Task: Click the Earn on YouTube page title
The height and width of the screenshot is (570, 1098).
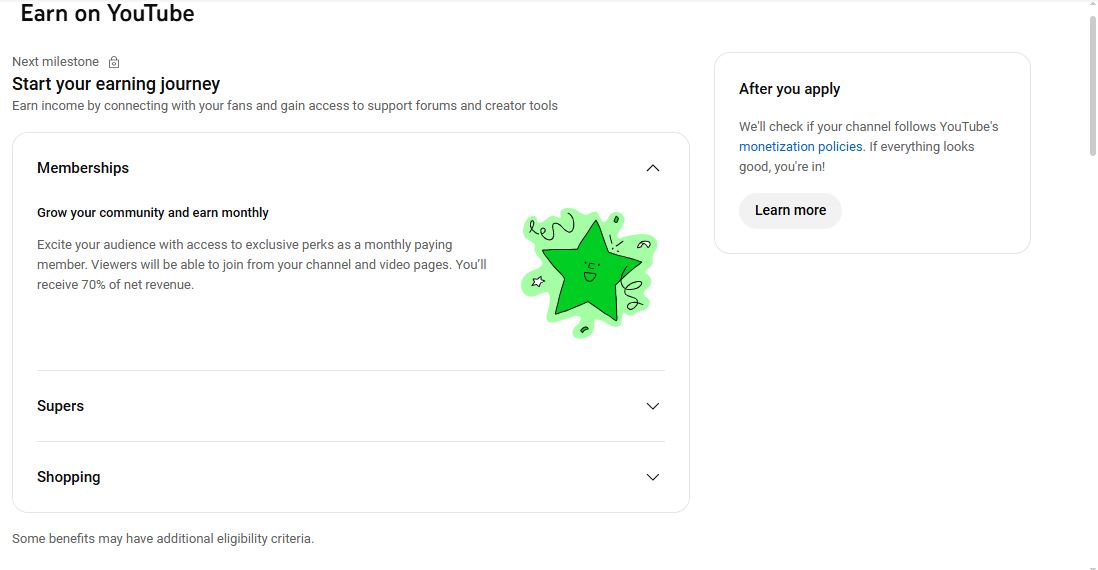Action: pos(107,14)
